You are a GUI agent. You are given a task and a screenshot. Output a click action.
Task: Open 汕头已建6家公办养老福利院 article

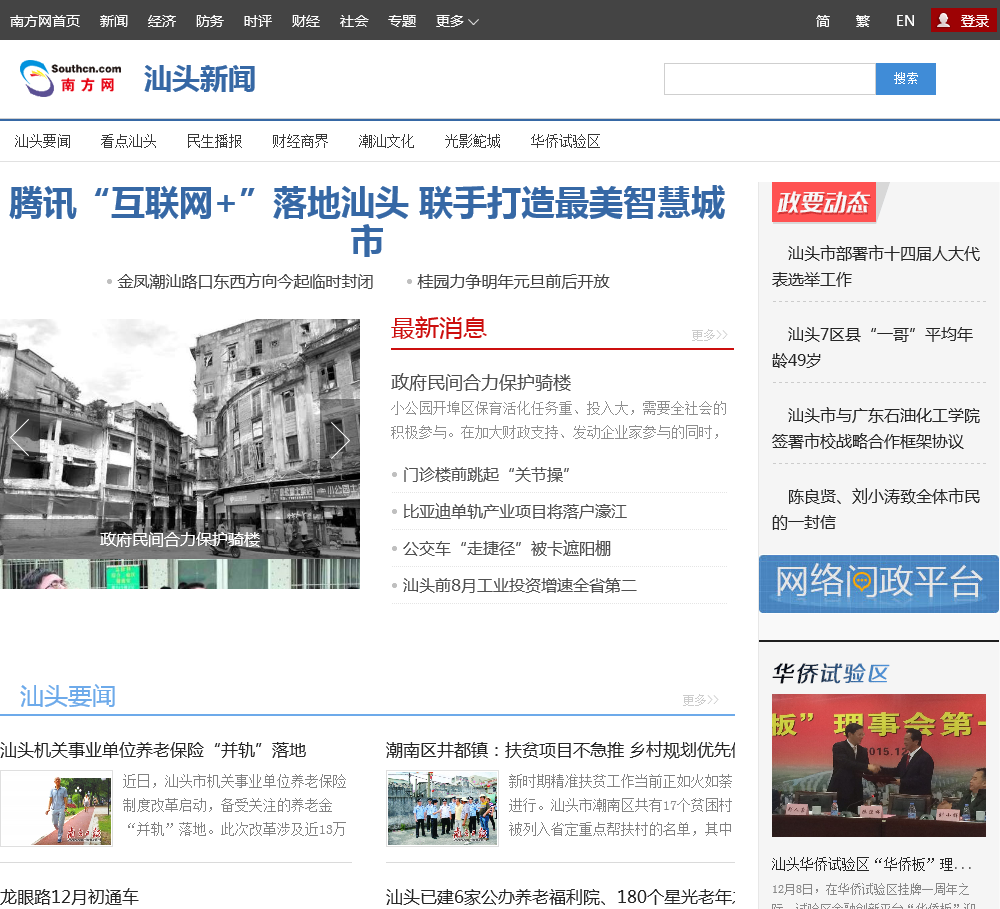pyautogui.click(x=560, y=897)
